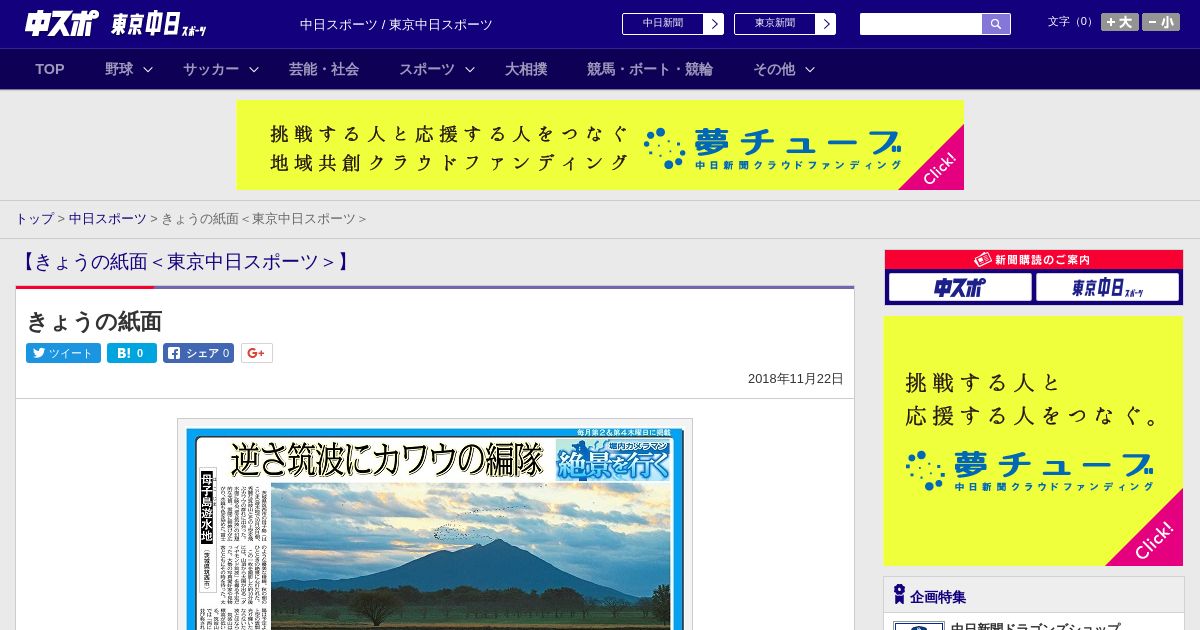This screenshot has width=1200, height=630.
Task: Click 東京中日スポーツ subscription guide button
Action: pyautogui.click(x=1108, y=287)
